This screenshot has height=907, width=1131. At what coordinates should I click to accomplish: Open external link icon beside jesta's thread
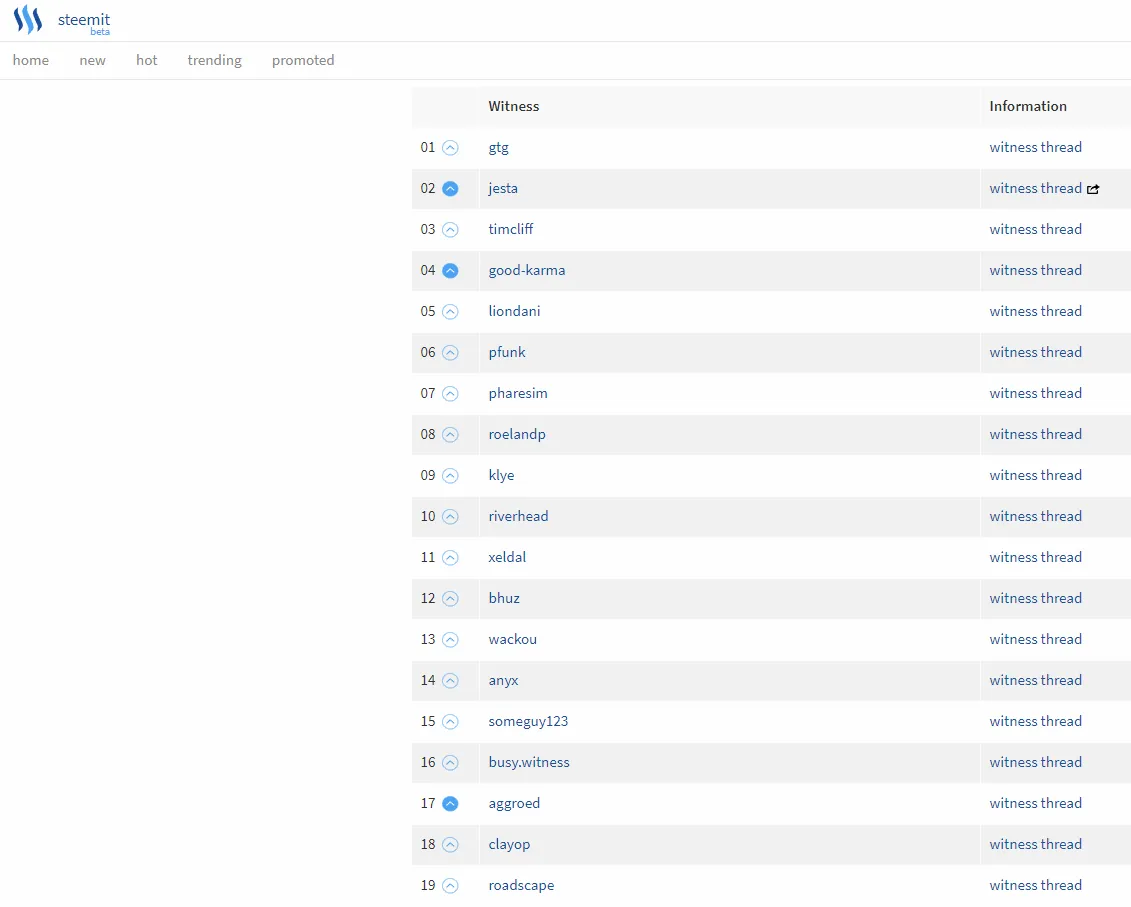point(1093,189)
